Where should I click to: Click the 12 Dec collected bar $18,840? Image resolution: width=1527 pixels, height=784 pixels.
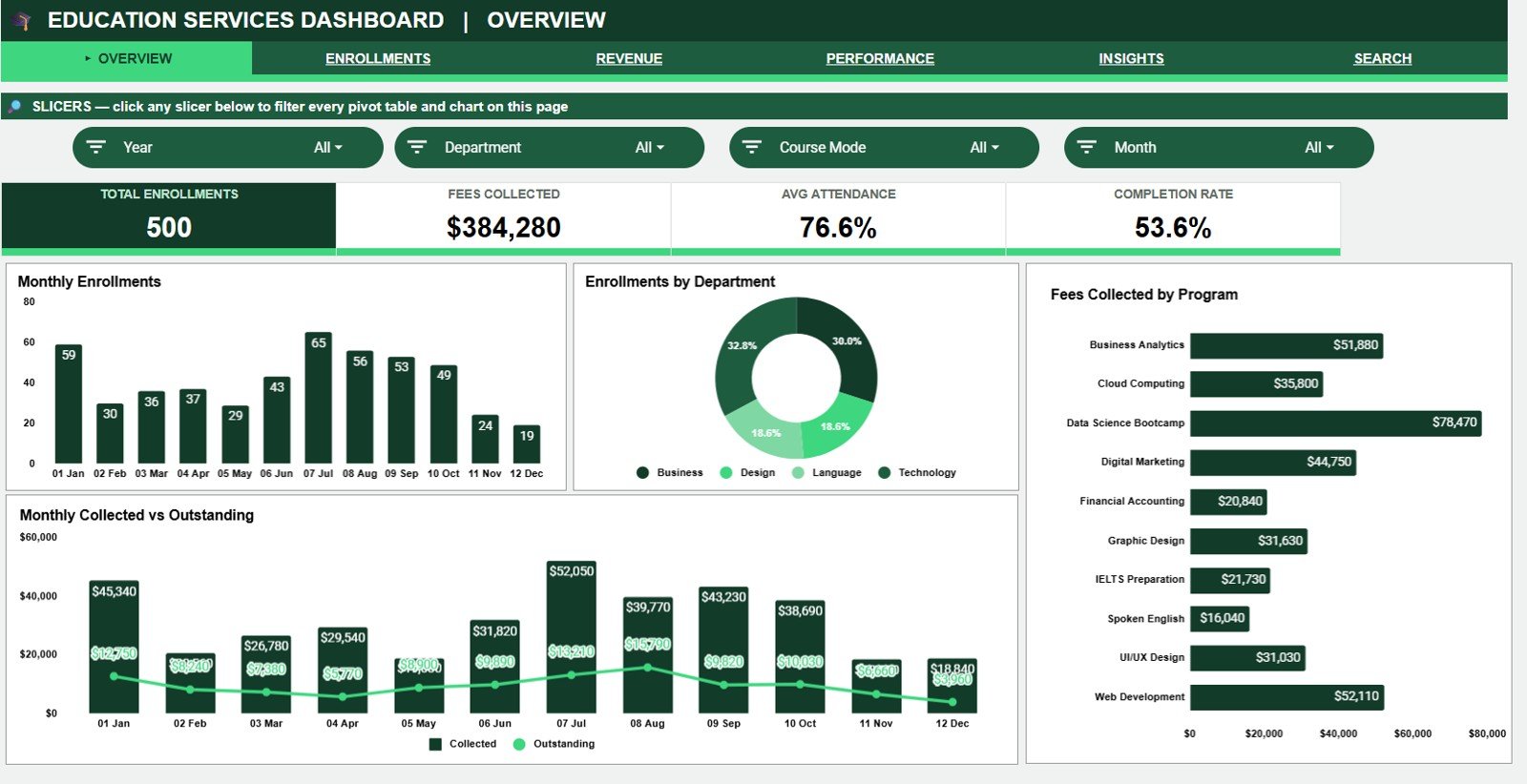tap(952, 686)
